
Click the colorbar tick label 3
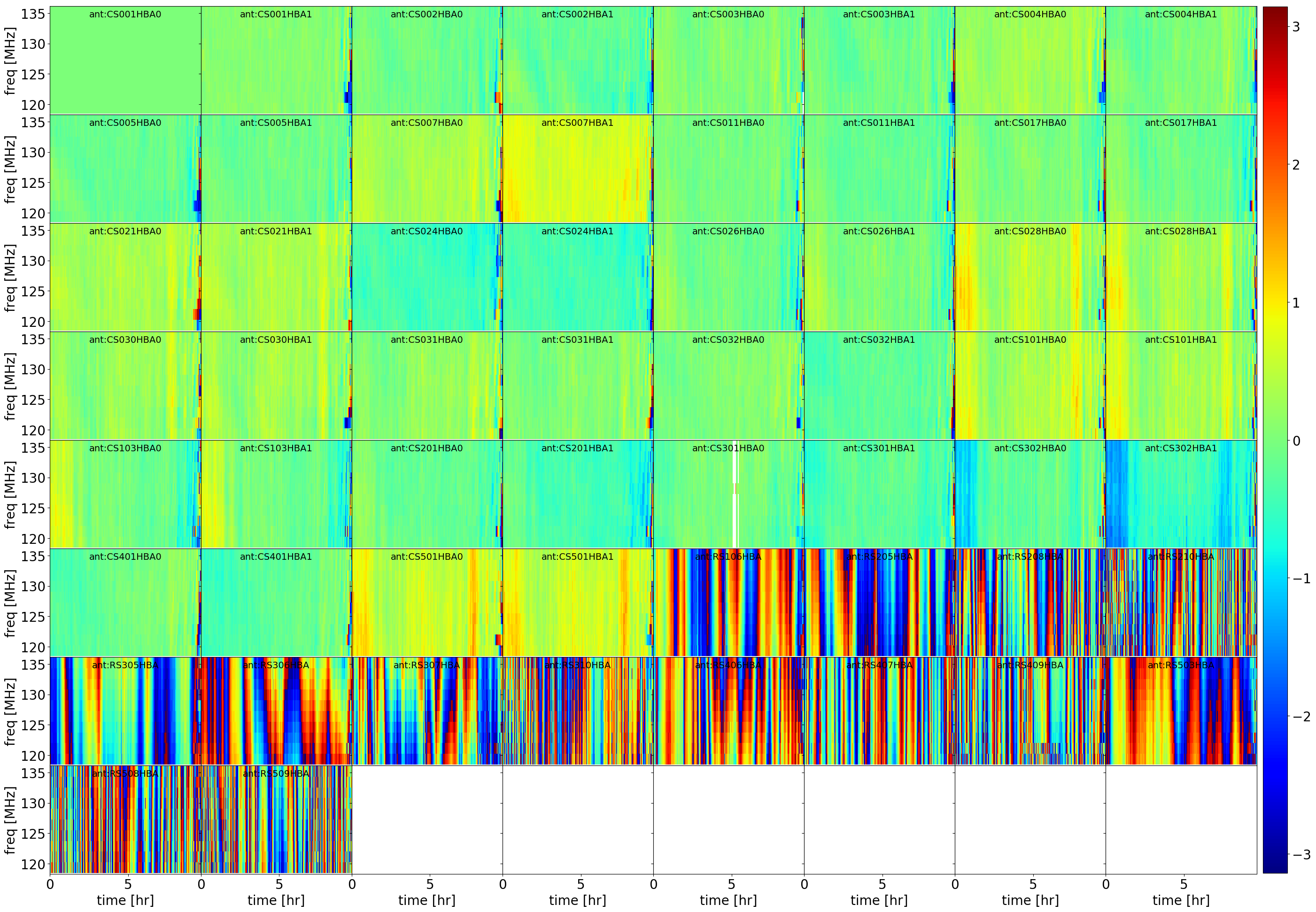[x=1296, y=27]
